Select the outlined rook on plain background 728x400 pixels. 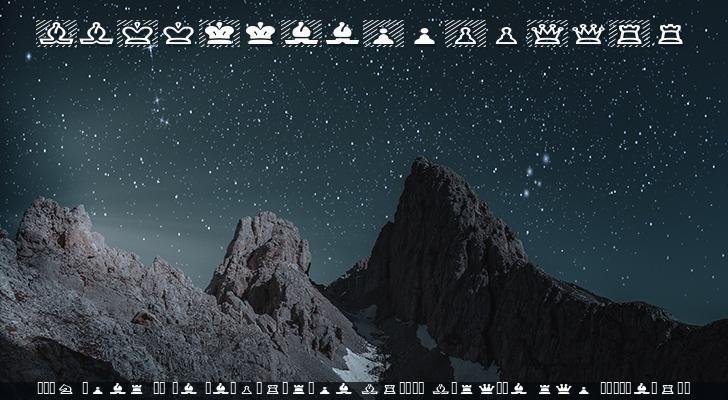670,34
